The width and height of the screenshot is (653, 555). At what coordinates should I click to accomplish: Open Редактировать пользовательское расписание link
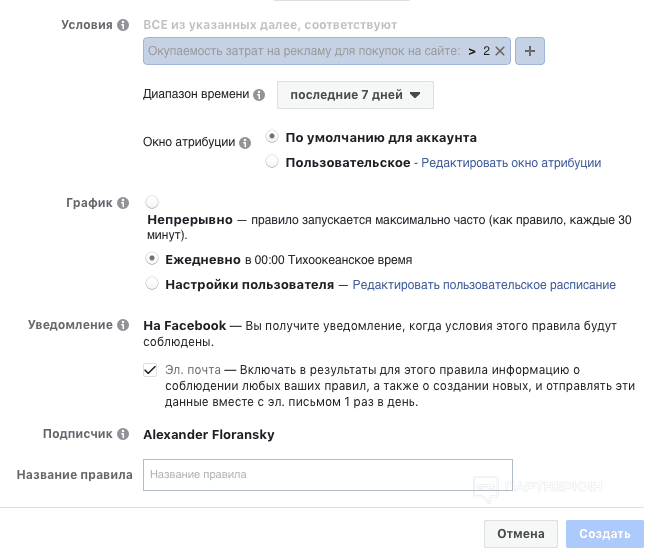(484, 285)
